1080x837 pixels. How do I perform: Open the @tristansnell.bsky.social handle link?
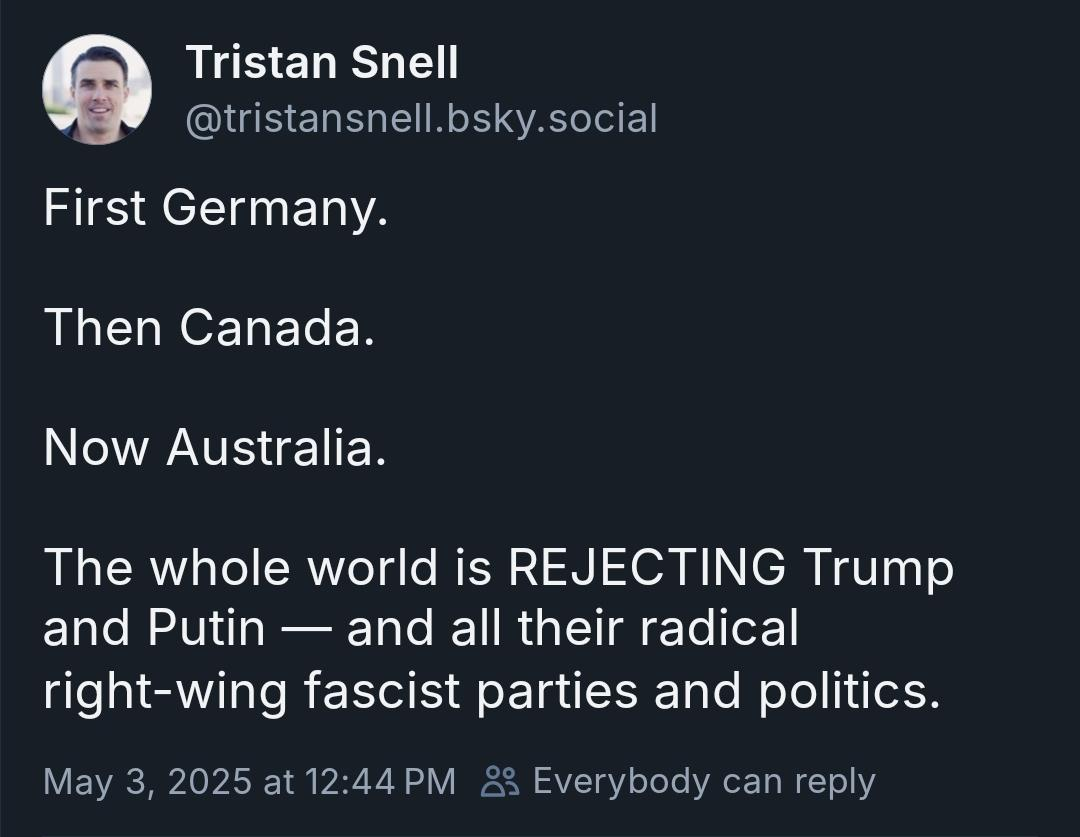pyautogui.click(x=421, y=118)
